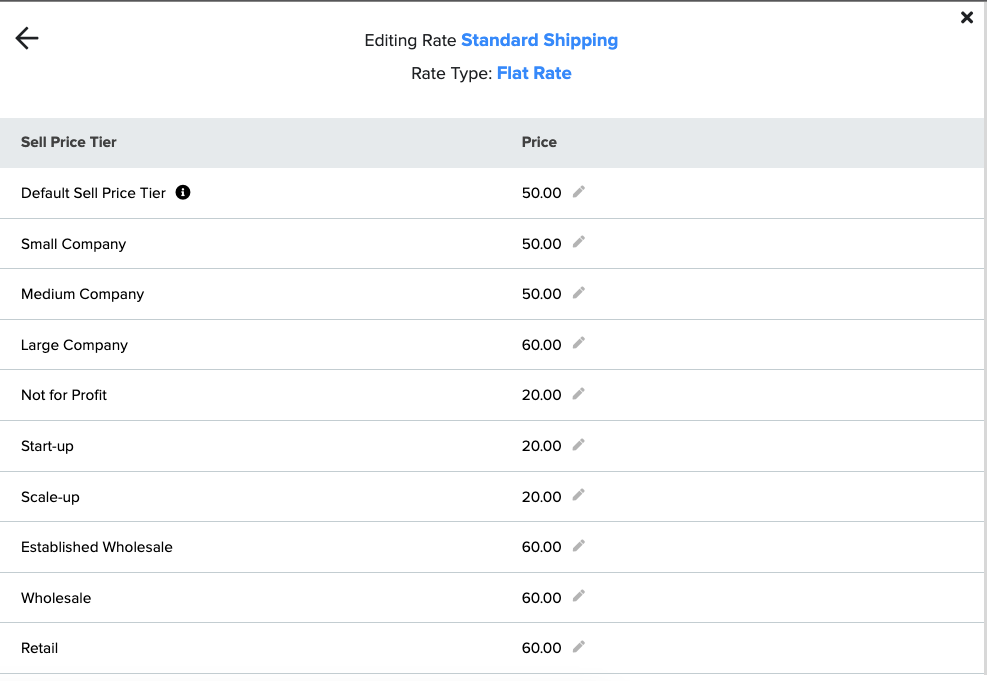Screen dimensions: 987x681
Task: Edit the Retail price pencil
Action: click(578, 646)
